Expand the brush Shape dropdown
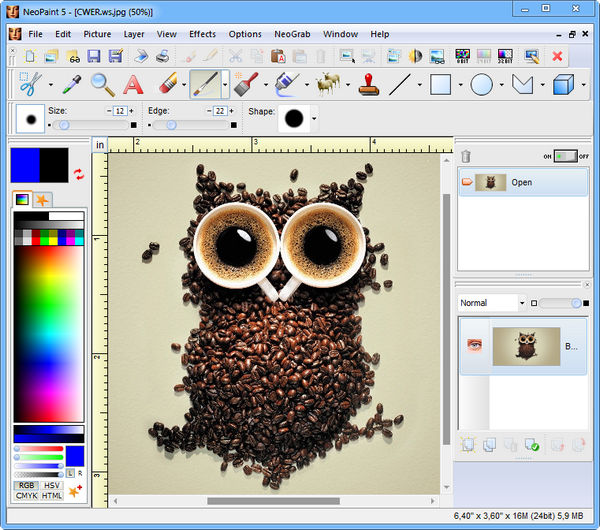The height and width of the screenshot is (530, 600). coord(314,119)
